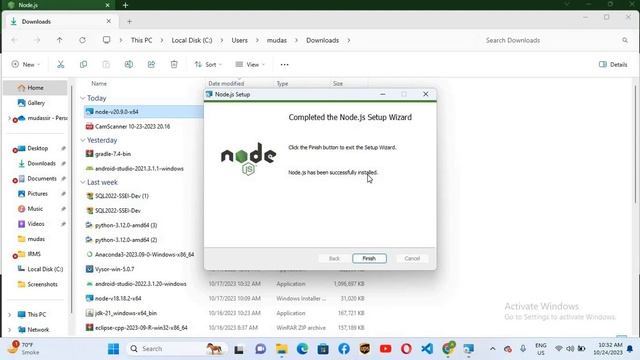This screenshot has width=640, height=360.
Task: Click the Cut icon in Explorer toolbar
Action: click(x=60, y=64)
